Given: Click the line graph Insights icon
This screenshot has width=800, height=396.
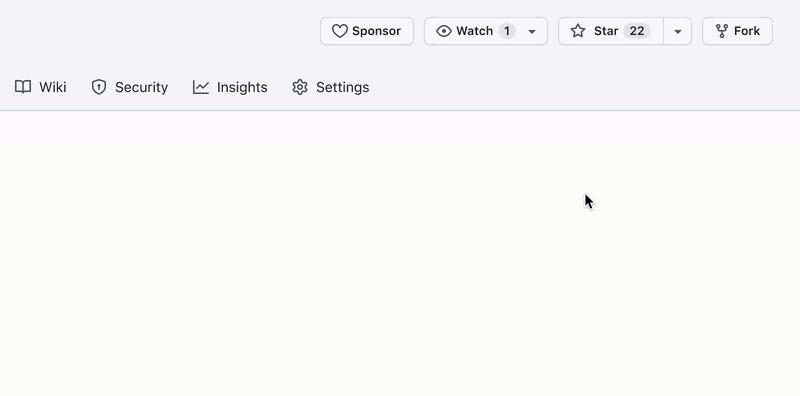Looking at the screenshot, I should (201, 87).
